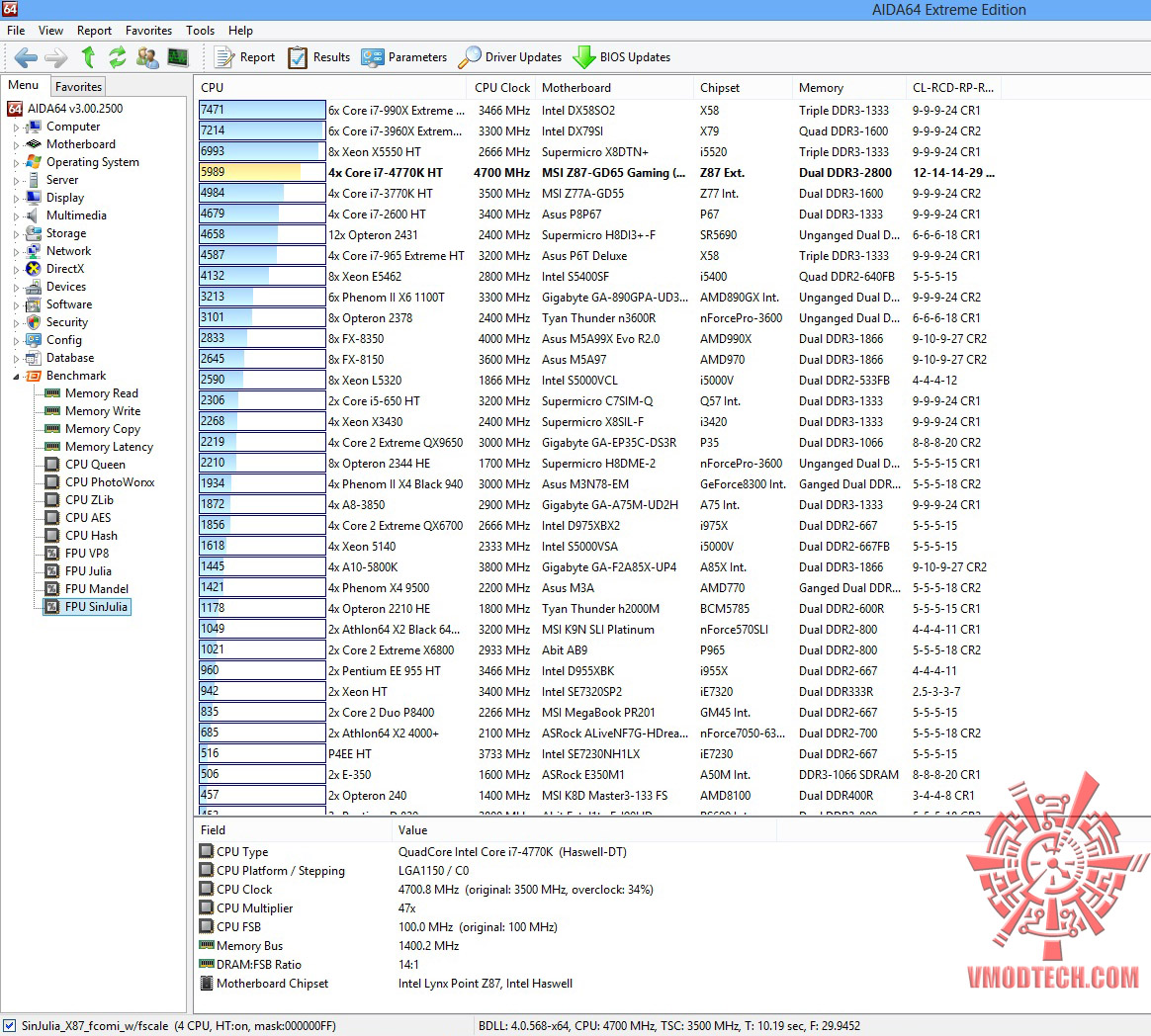This screenshot has width=1151, height=1036.
Task: Click BIOS Updates in the toolbar
Action: coord(622,57)
